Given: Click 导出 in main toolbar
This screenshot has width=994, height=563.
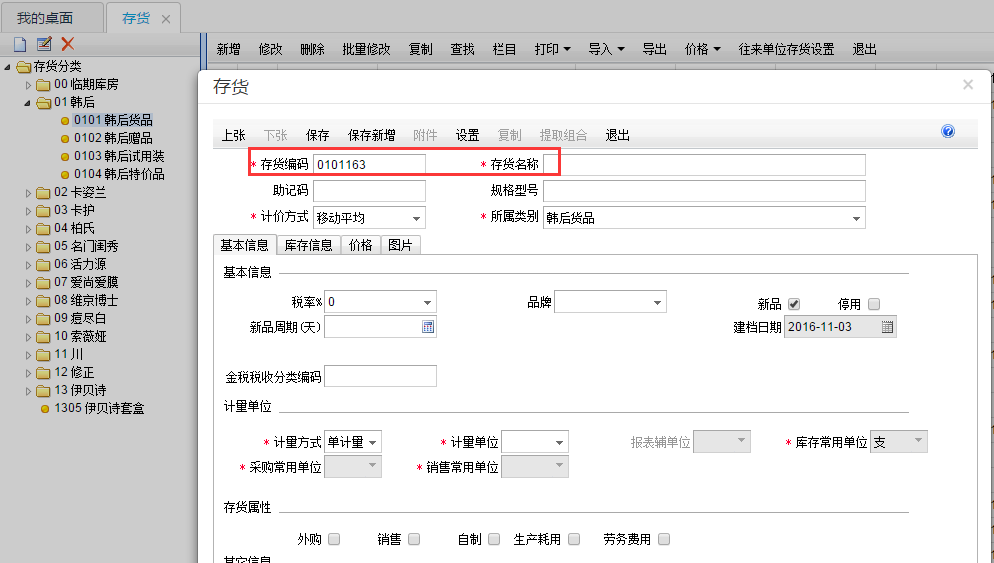Looking at the screenshot, I should coord(654,49).
